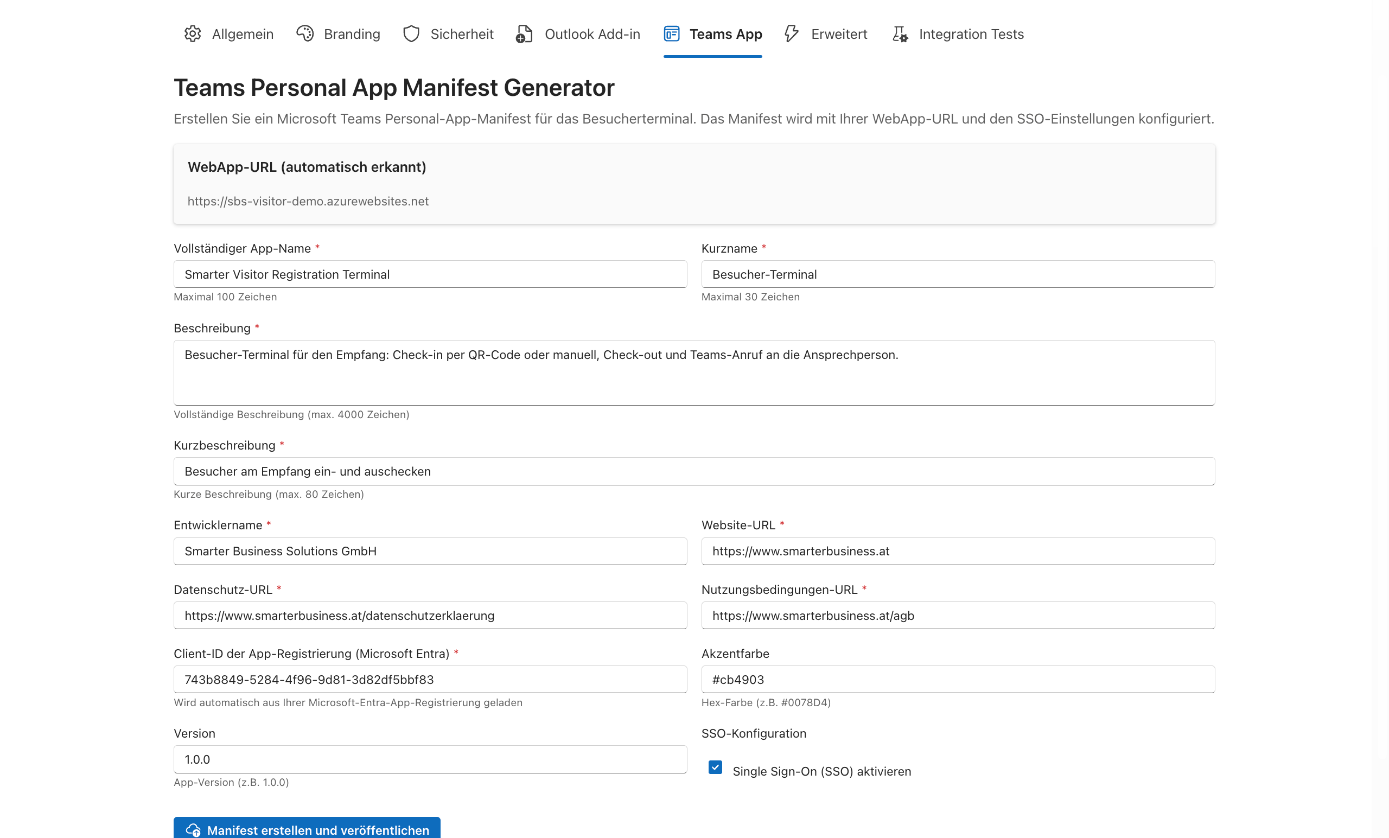Click the lightning icon beside Erweitert

point(792,34)
